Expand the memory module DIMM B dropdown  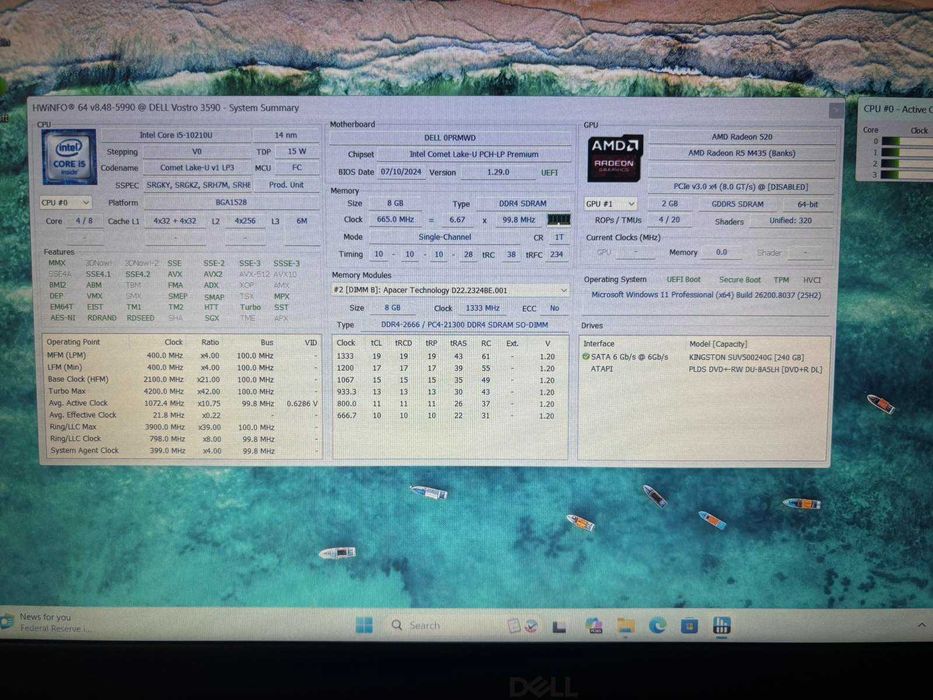pos(450,290)
